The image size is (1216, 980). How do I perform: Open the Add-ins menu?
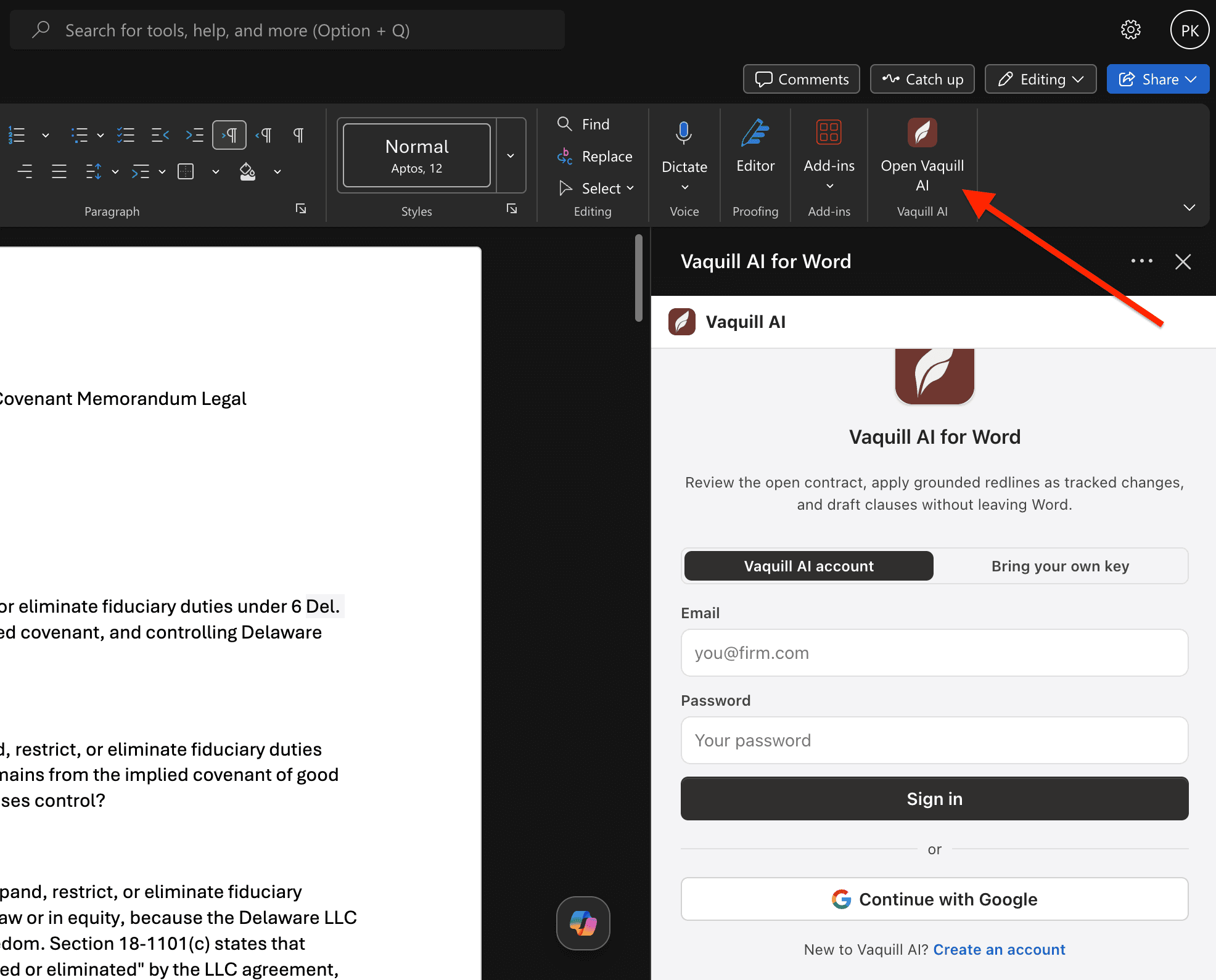[829, 154]
